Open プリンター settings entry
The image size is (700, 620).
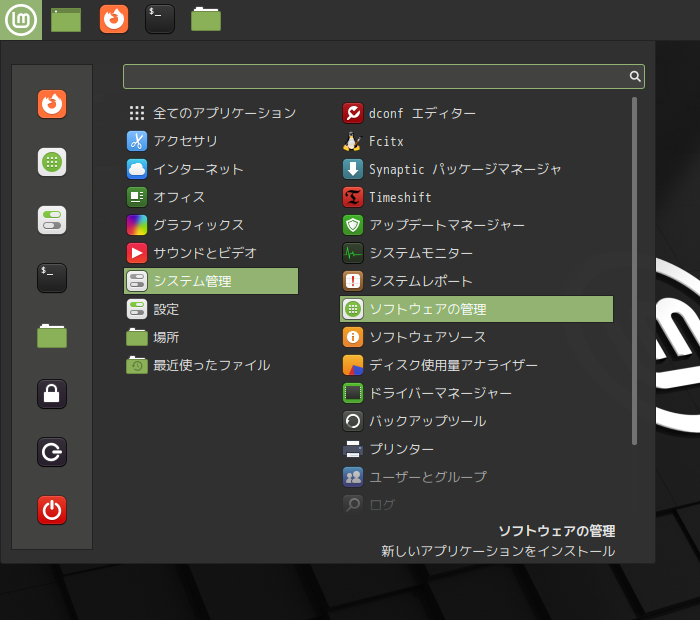[476, 449]
